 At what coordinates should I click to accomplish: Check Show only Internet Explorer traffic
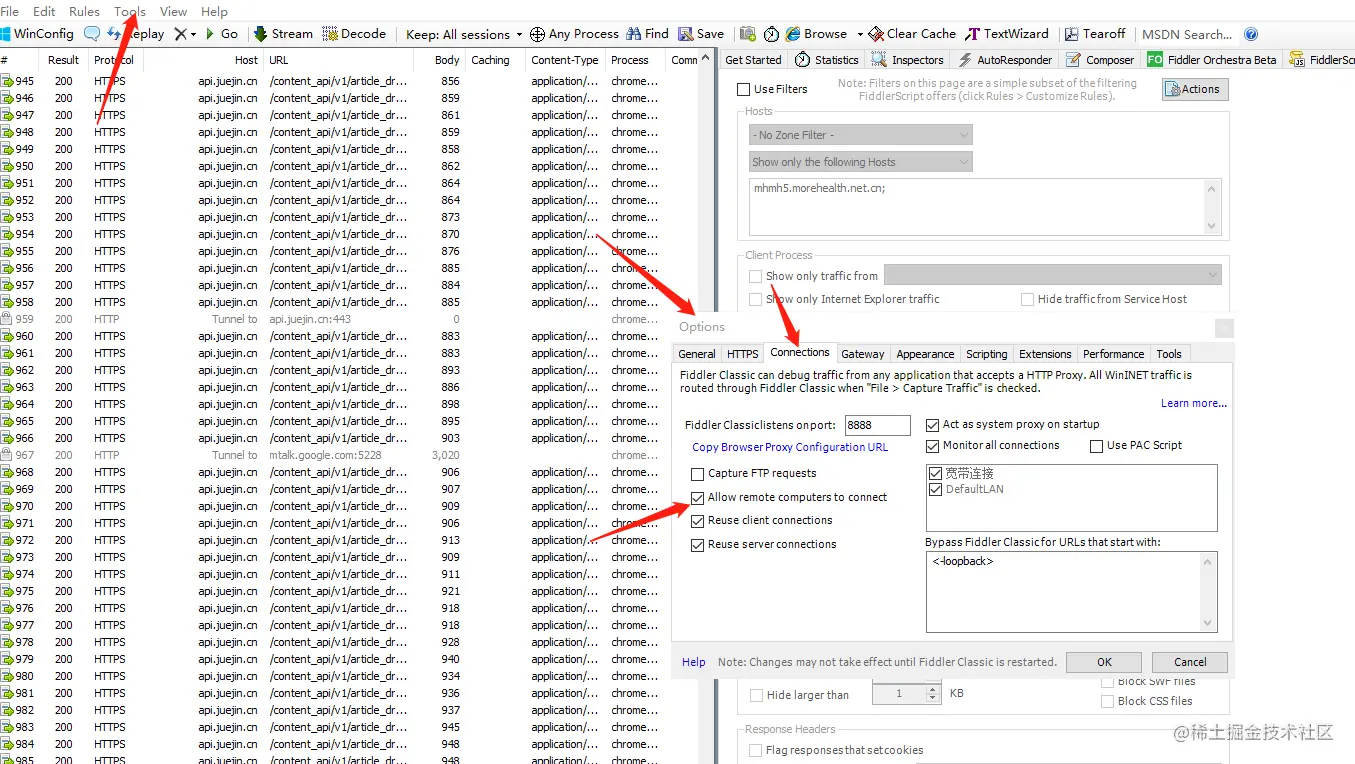click(x=756, y=299)
